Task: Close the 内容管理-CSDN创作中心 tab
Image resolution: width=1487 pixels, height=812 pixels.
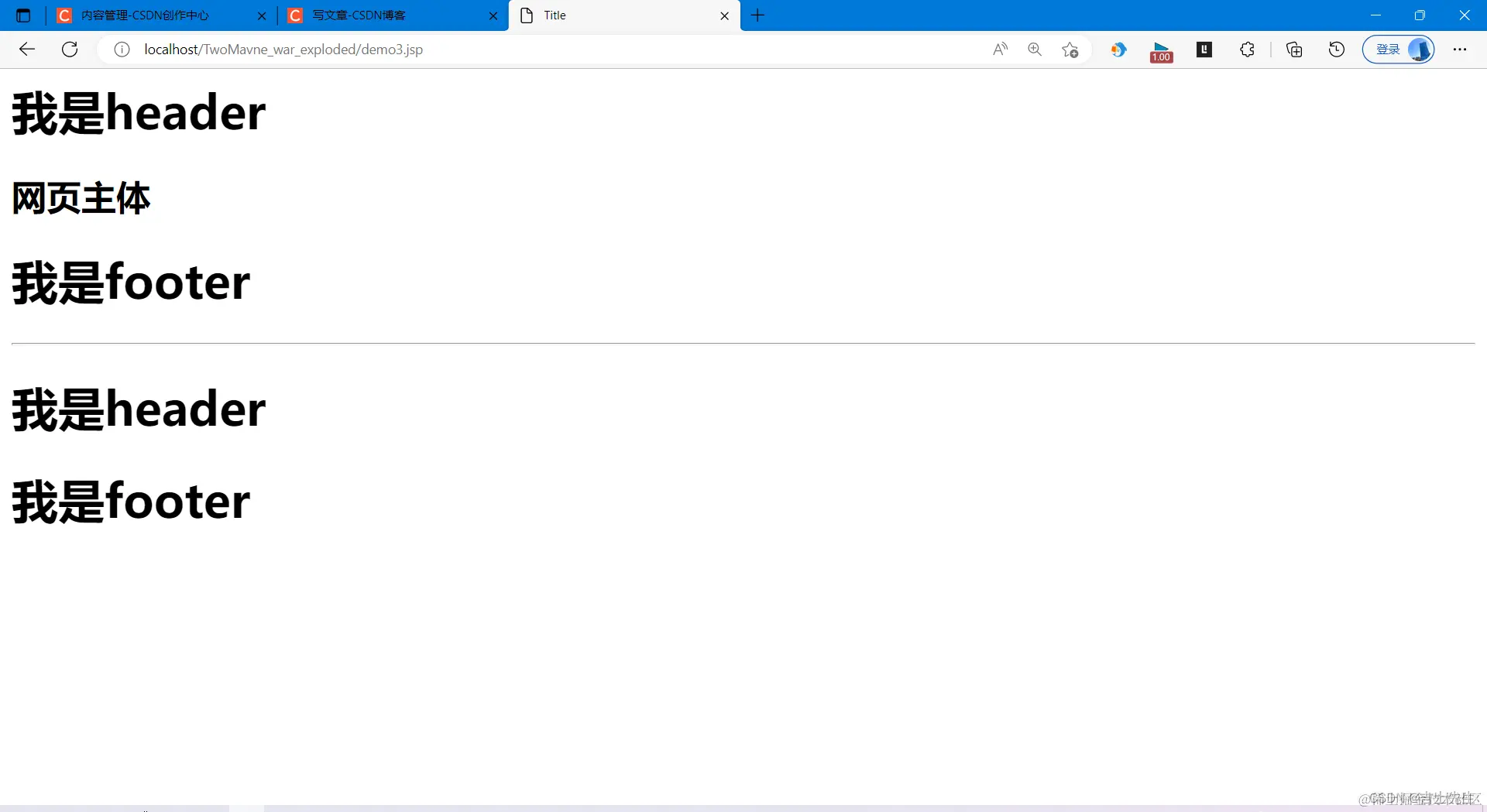Action: (x=262, y=15)
